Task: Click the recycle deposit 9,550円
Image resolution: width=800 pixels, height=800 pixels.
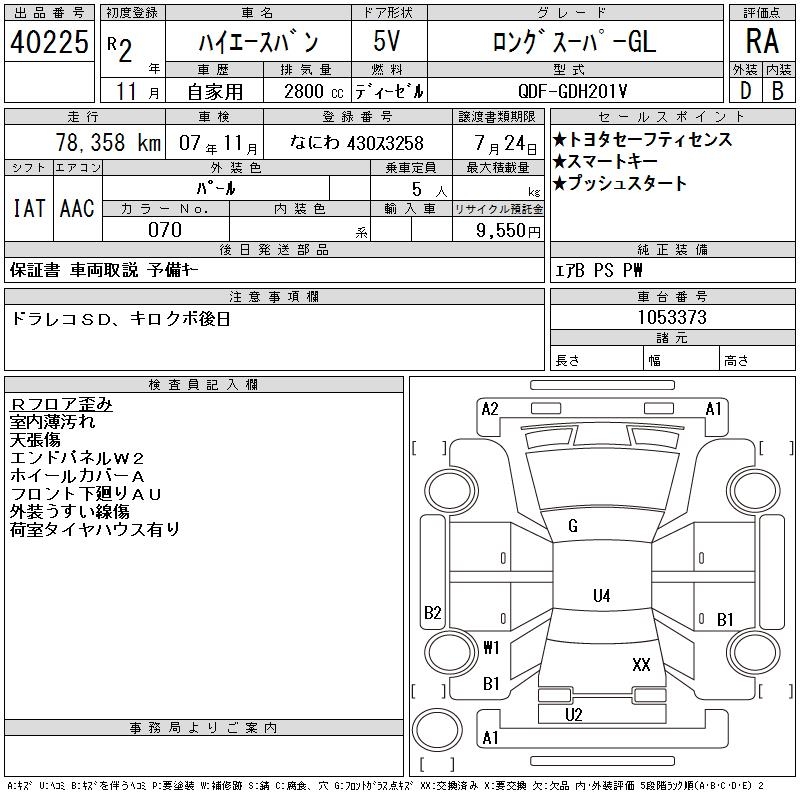Action: coord(508,230)
